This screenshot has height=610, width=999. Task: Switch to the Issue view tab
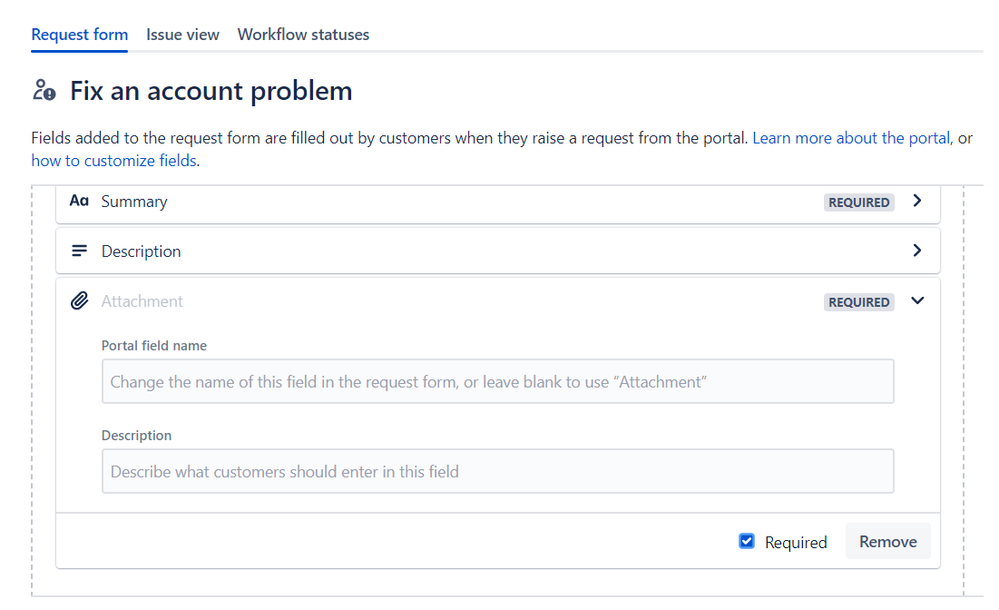183,34
